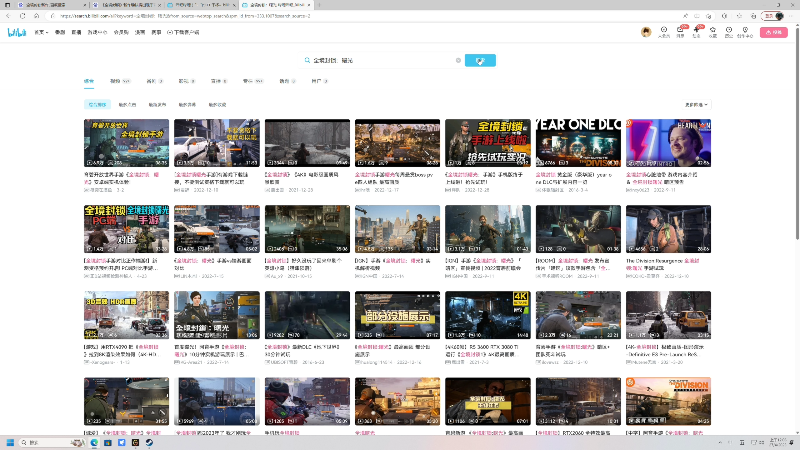Click the taskbar clock and date
Viewport: 800px width, 450px height.
pos(778,442)
